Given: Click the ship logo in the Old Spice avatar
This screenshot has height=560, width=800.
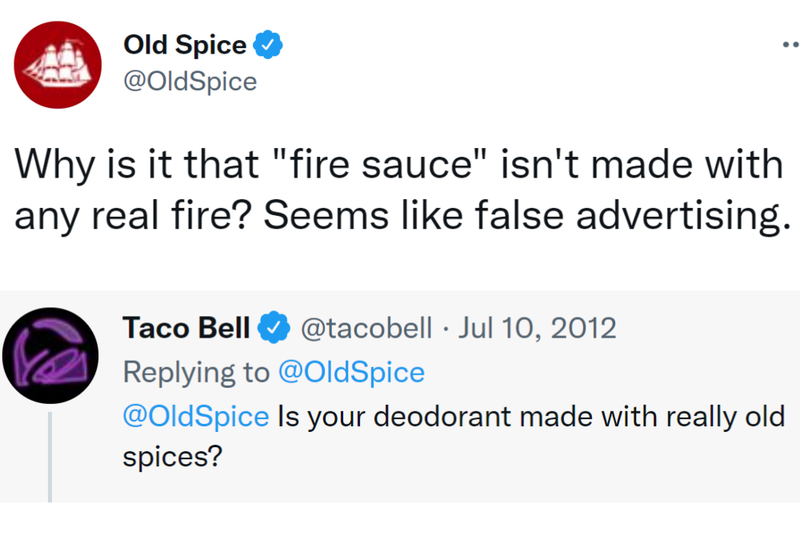Looking at the screenshot, I should (57, 65).
